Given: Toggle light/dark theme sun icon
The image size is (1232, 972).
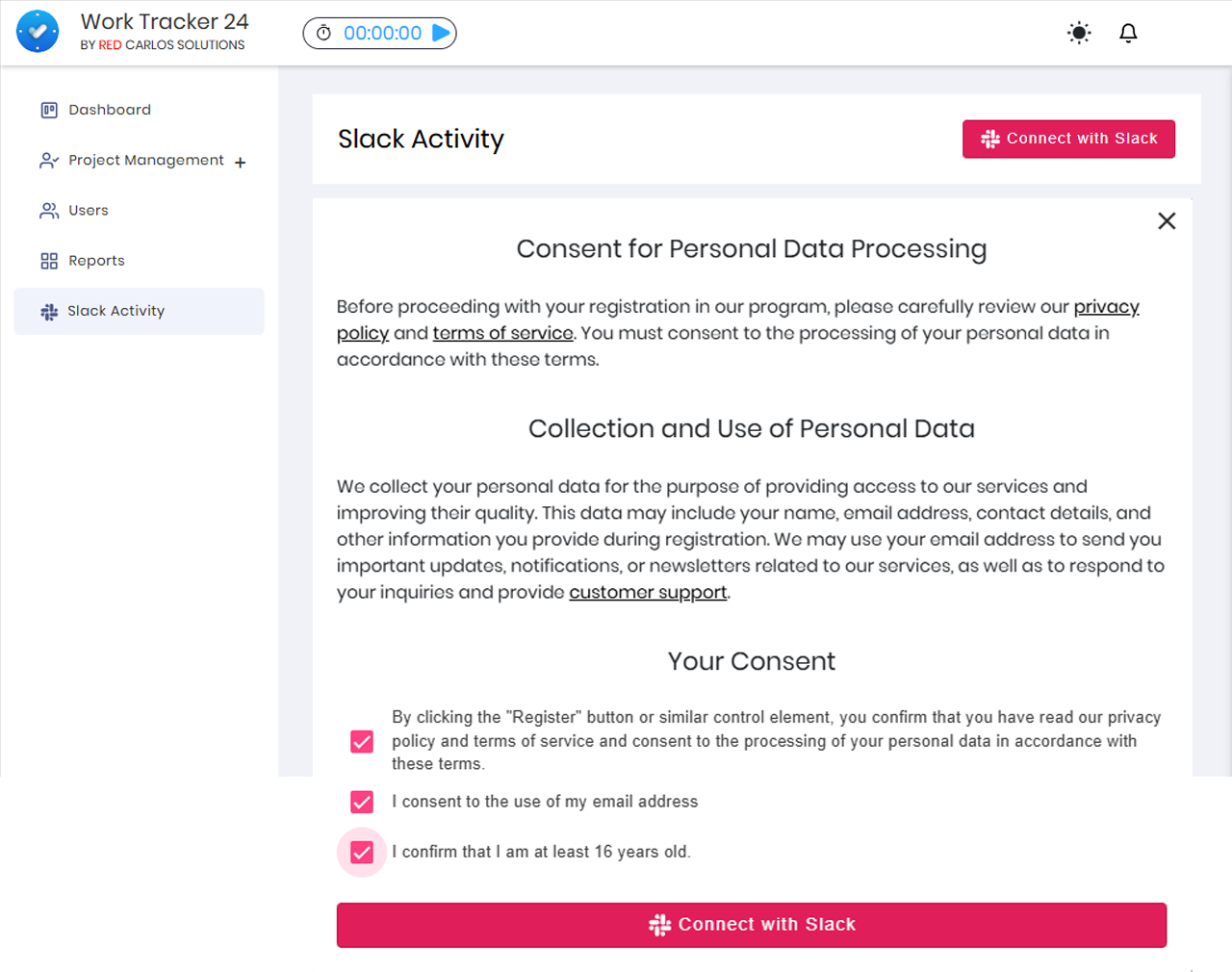Looking at the screenshot, I should click(x=1079, y=33).
